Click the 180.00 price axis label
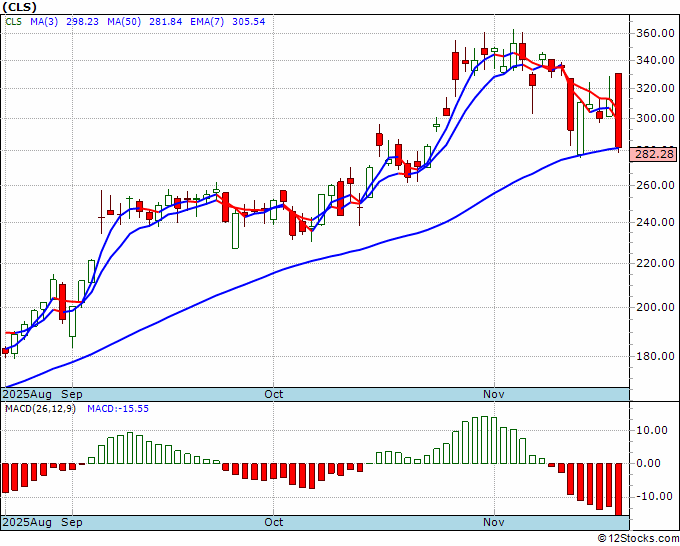 point(655,356)
